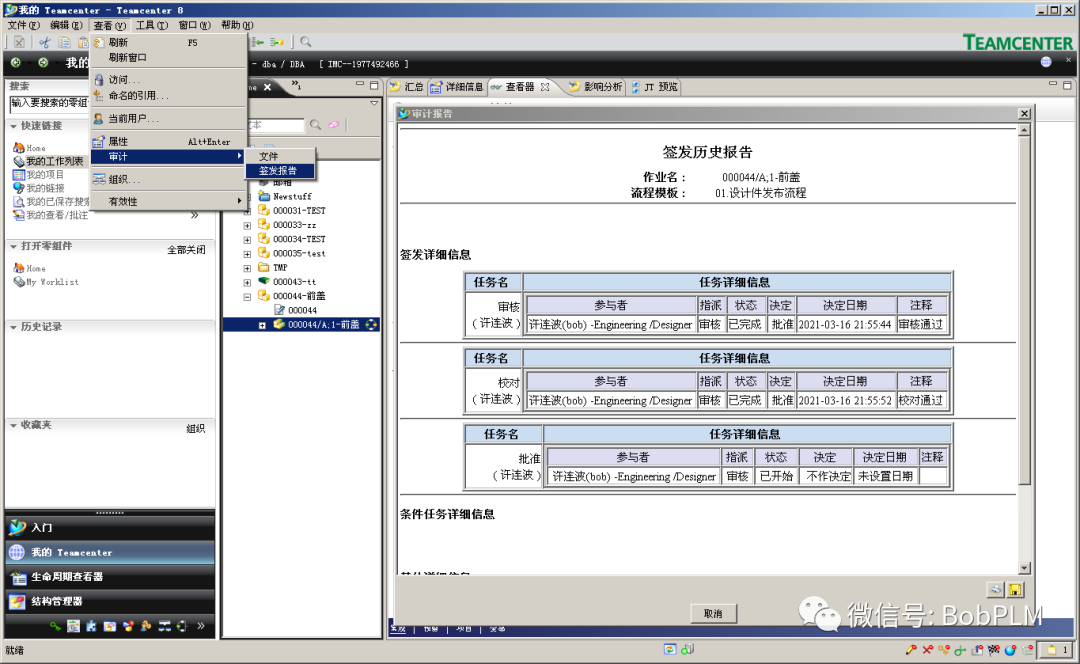Image resolution: width=1080 pixels, height=664 pixels.
Task: Click the green forward navigation arrow
Action: pos(43,63)
